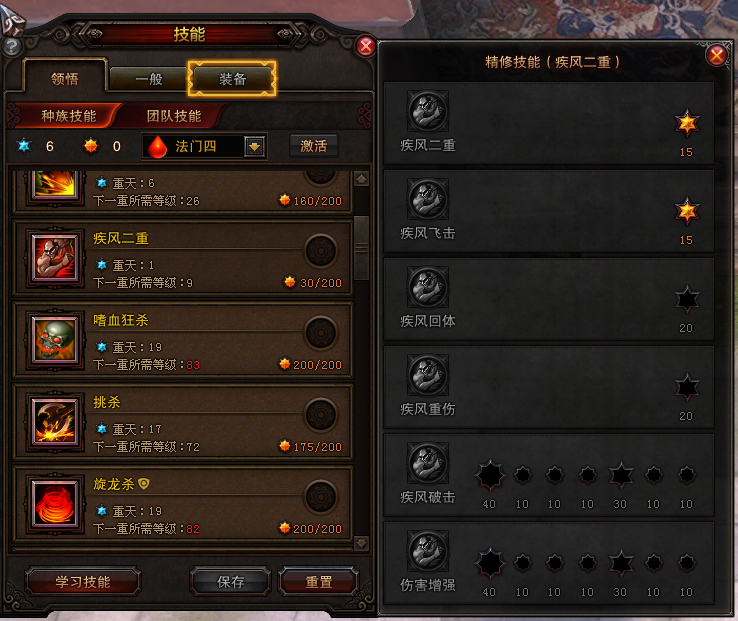Click the 学习技能 button
Screen dimensions: 738x621
(83, 581)
